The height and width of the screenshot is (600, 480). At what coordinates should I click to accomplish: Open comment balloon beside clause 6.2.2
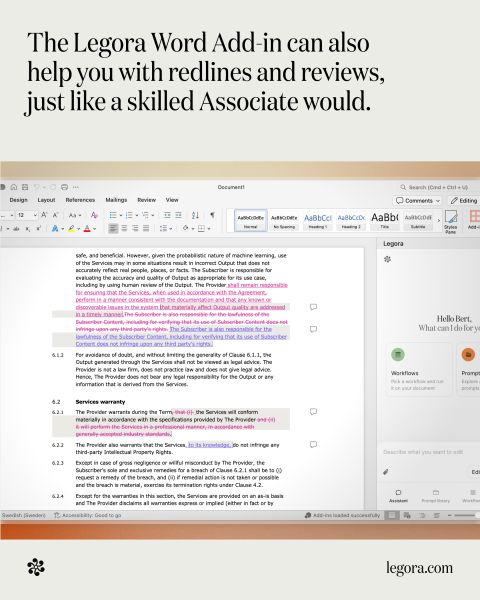[x=313, y=445]
